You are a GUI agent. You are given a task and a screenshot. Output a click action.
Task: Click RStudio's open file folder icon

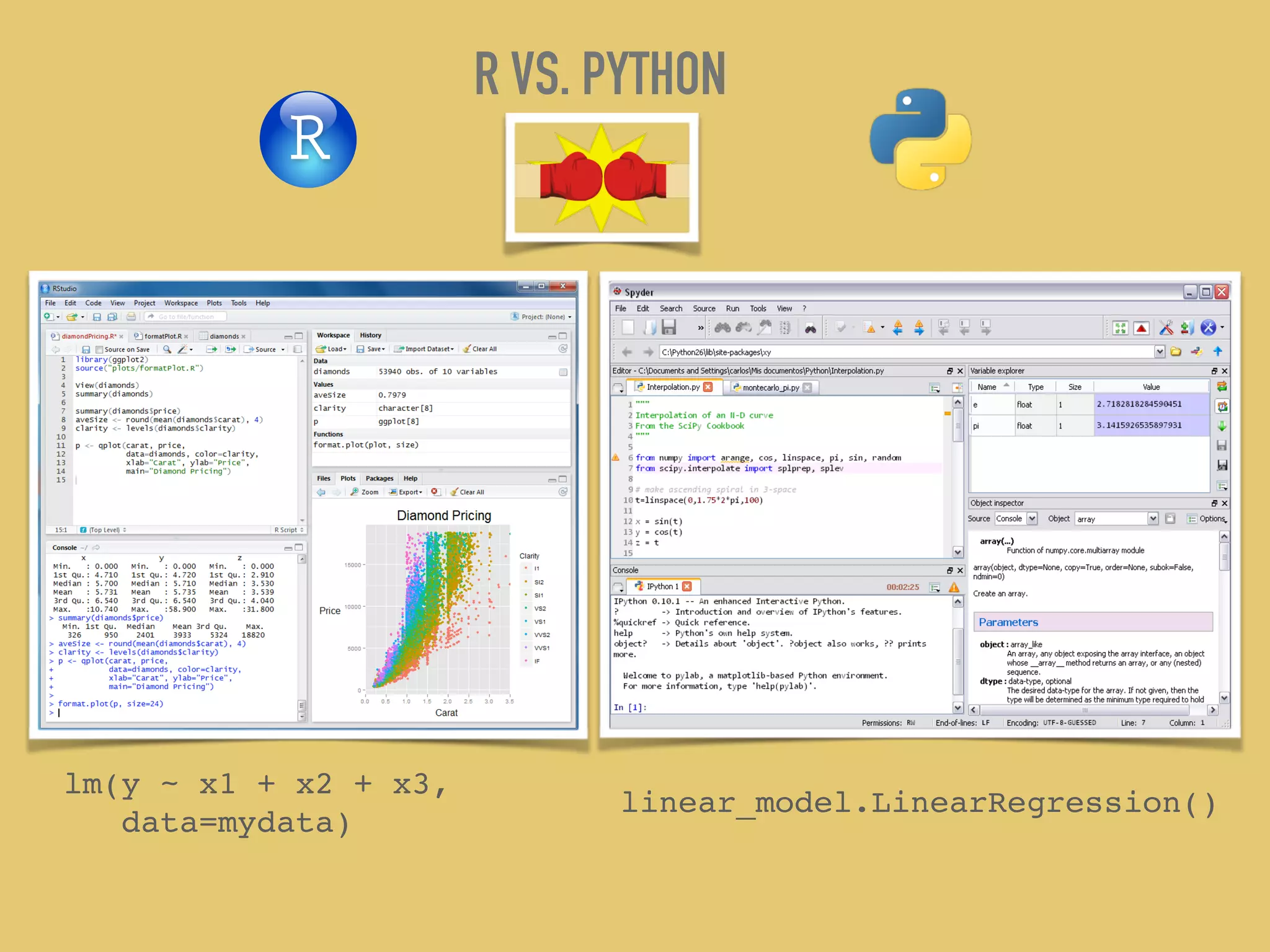[73, 317]
